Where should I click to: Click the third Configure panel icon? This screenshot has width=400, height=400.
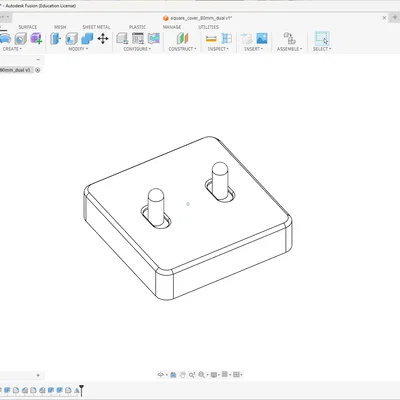pyautogui.click(x=154, y=39)
